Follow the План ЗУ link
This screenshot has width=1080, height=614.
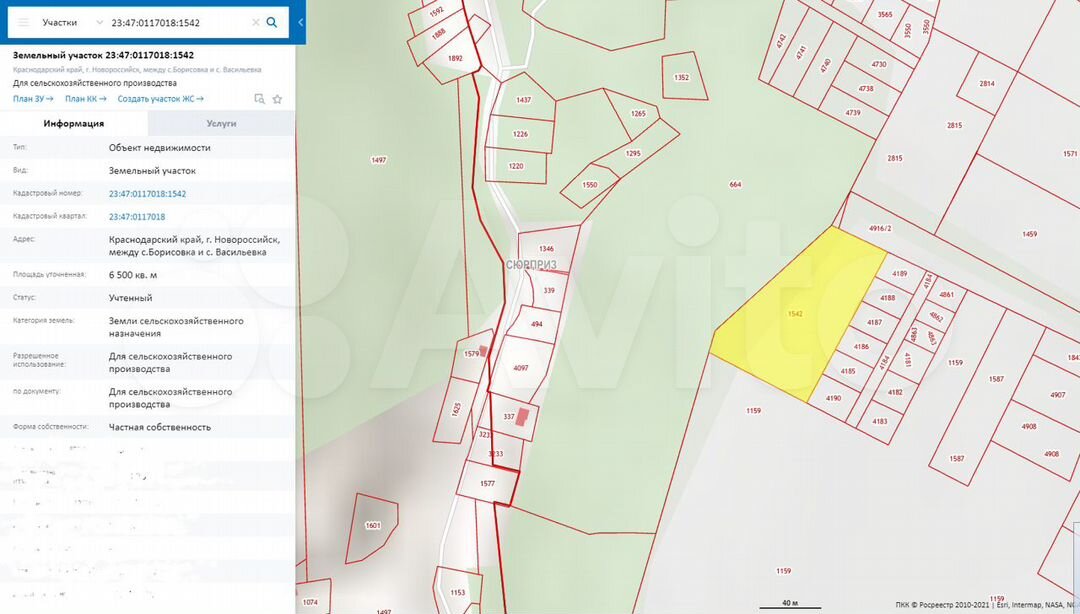point(34,99)
